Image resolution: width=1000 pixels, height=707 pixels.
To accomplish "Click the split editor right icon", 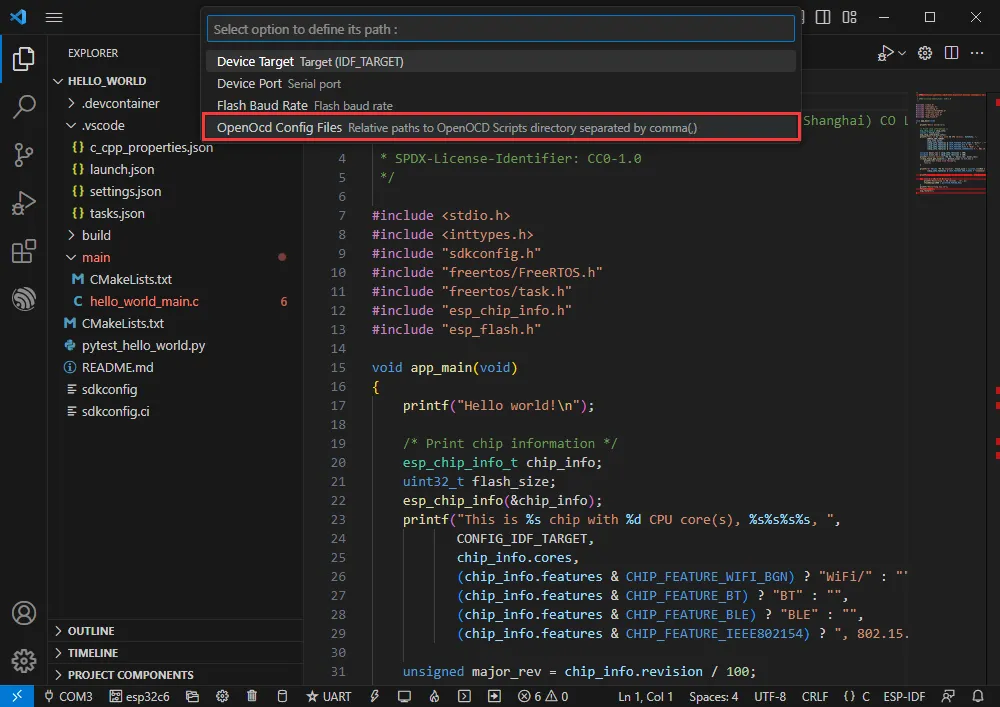I will click(951, 53).
